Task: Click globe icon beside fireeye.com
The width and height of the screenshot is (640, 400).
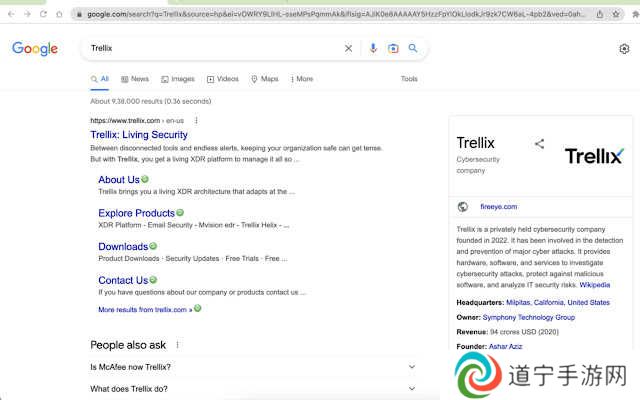Action: [462, 207]
